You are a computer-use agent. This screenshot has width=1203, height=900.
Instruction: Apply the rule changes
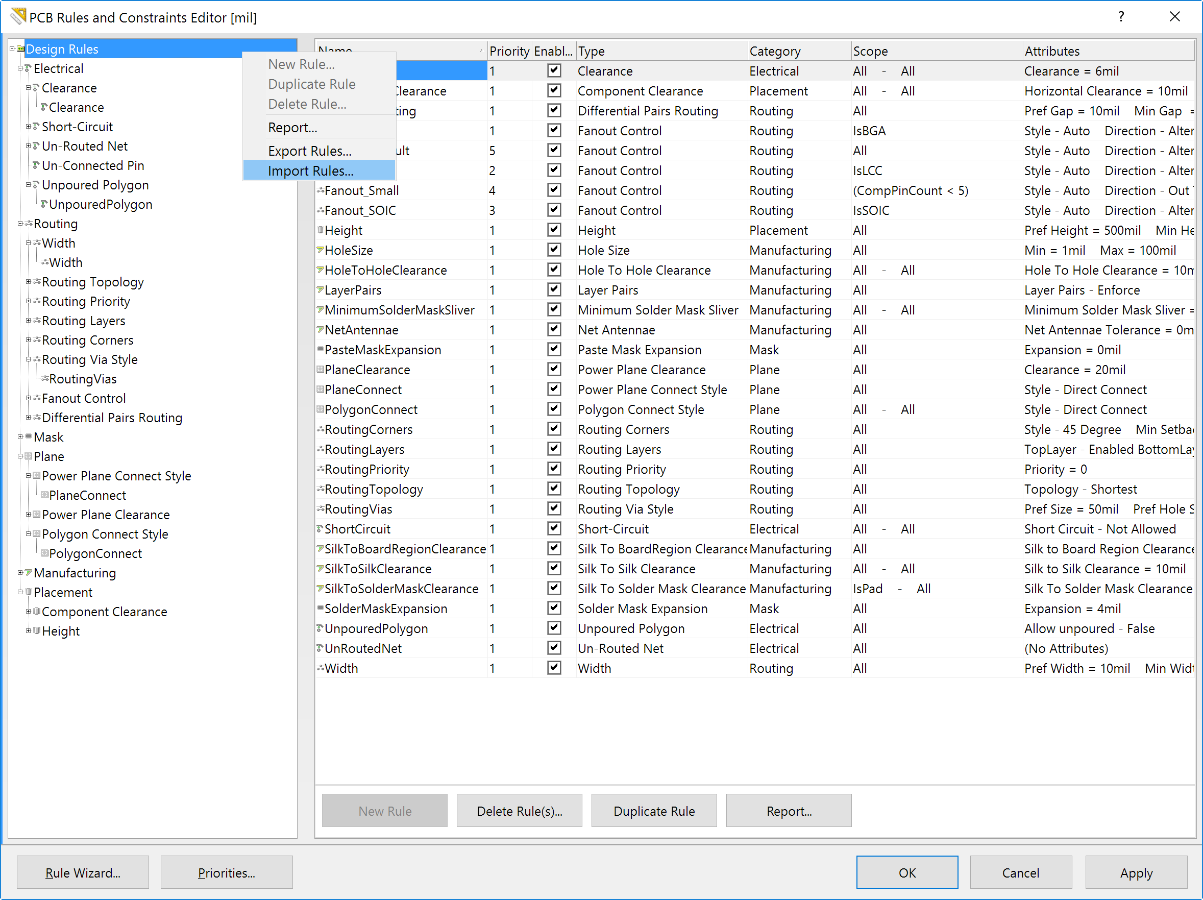click(1136, 873)
